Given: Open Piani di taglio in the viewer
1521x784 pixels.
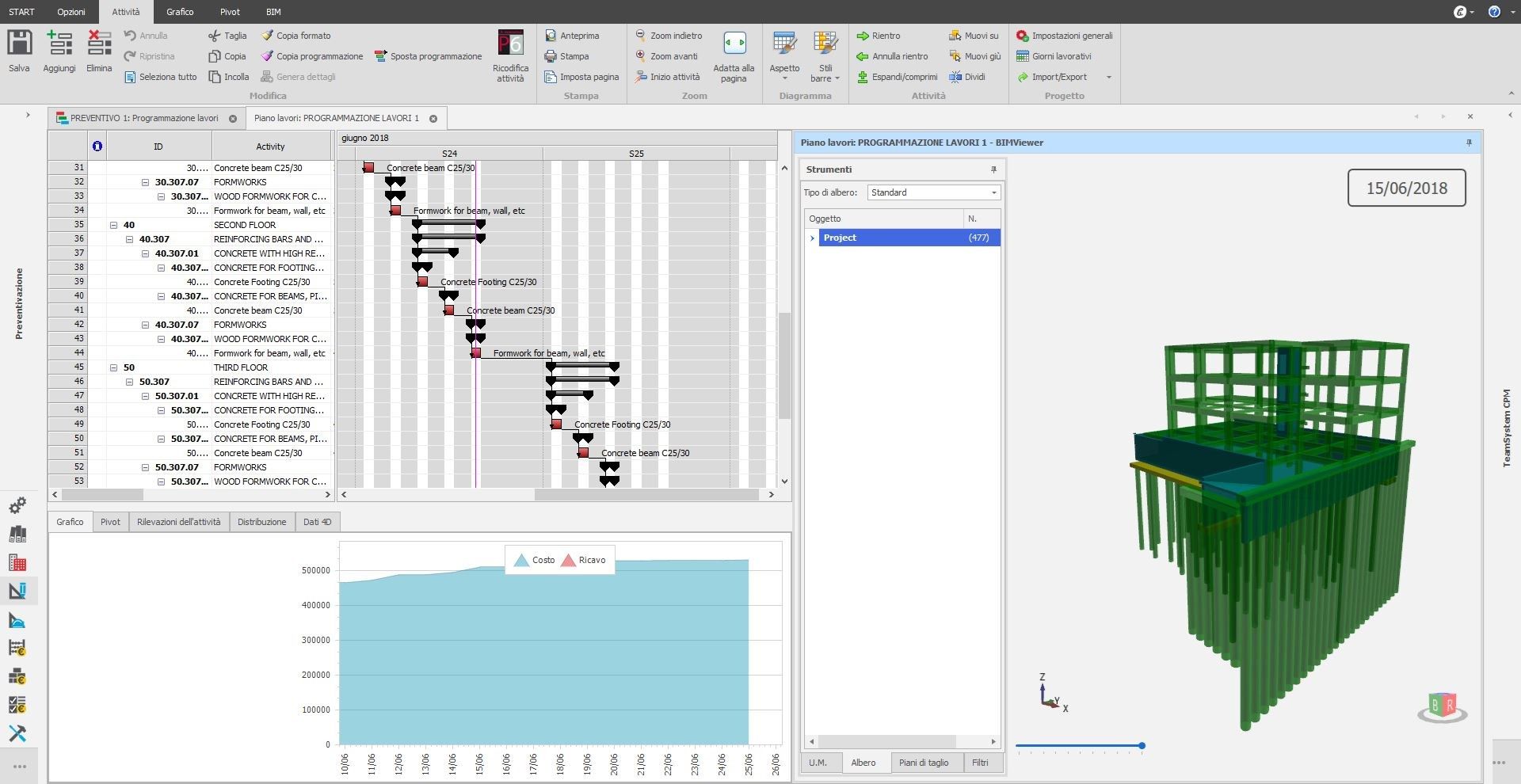Looking at the screenshot, I should click(x=925, y=763).
